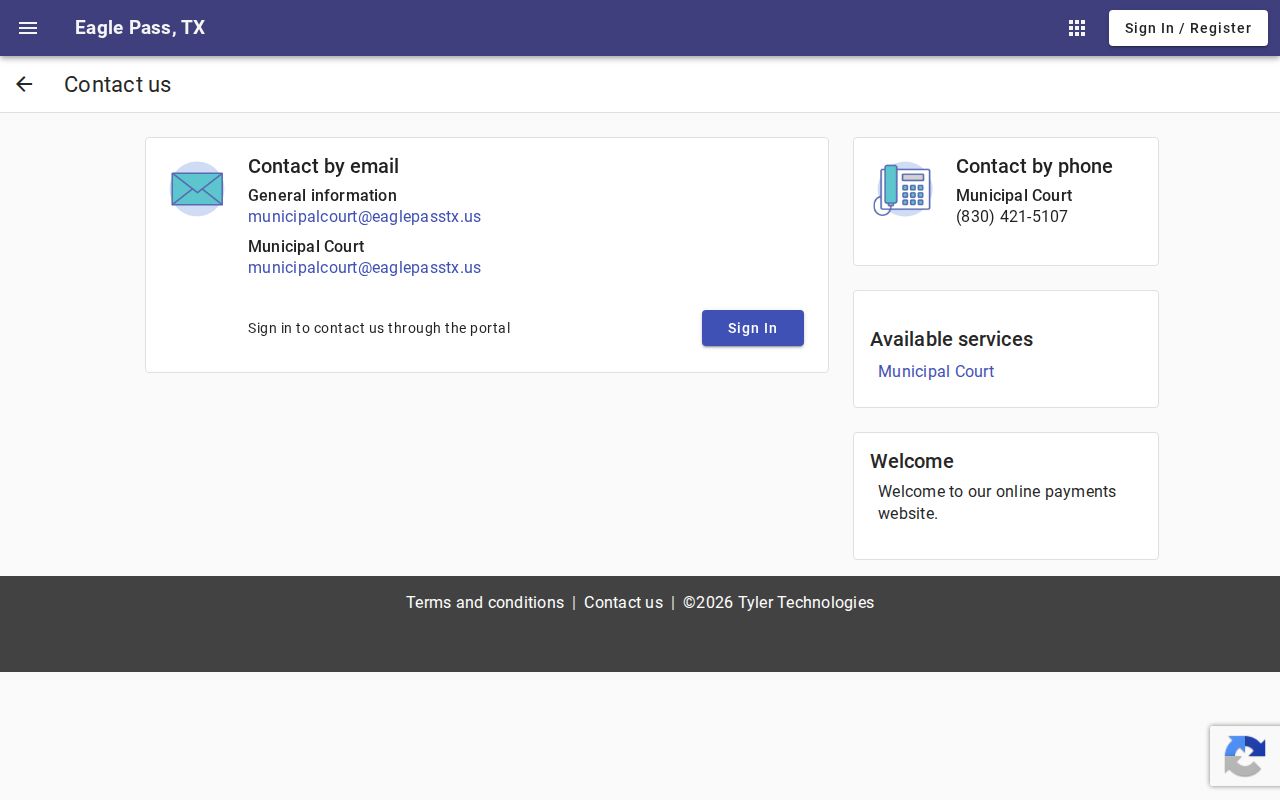Go back using the arrow icon
Screen dimensions: 1280x800
[x=24, y=84]
